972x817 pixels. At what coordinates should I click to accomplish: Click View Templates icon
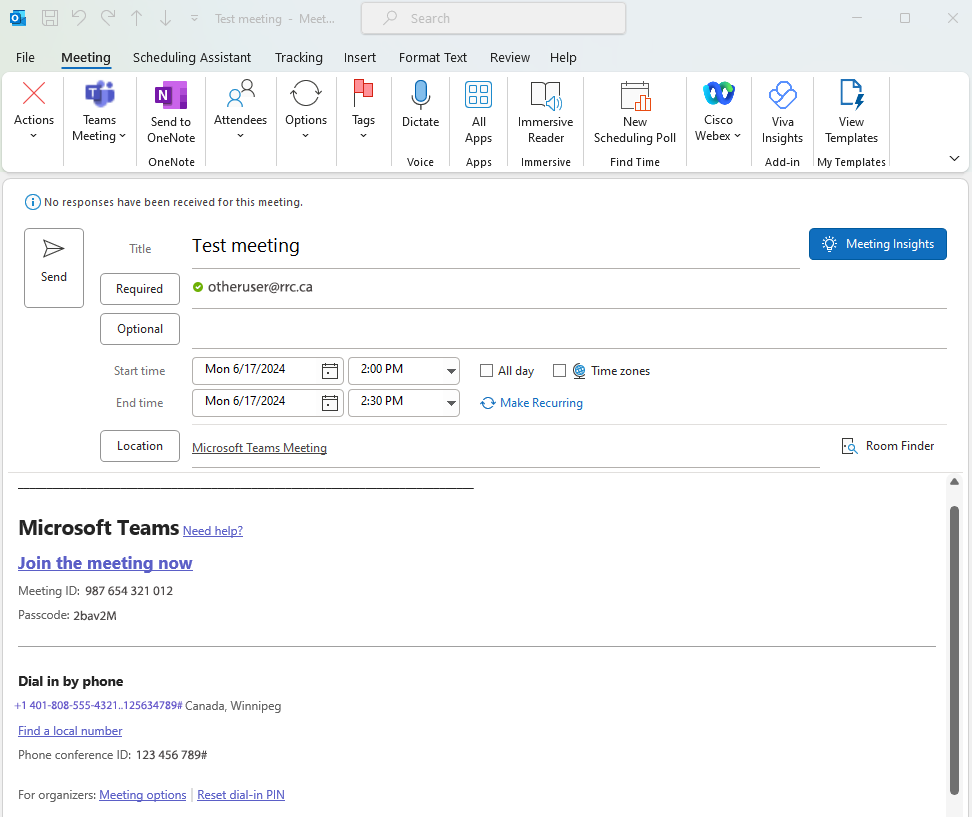[x=851, y=98]
